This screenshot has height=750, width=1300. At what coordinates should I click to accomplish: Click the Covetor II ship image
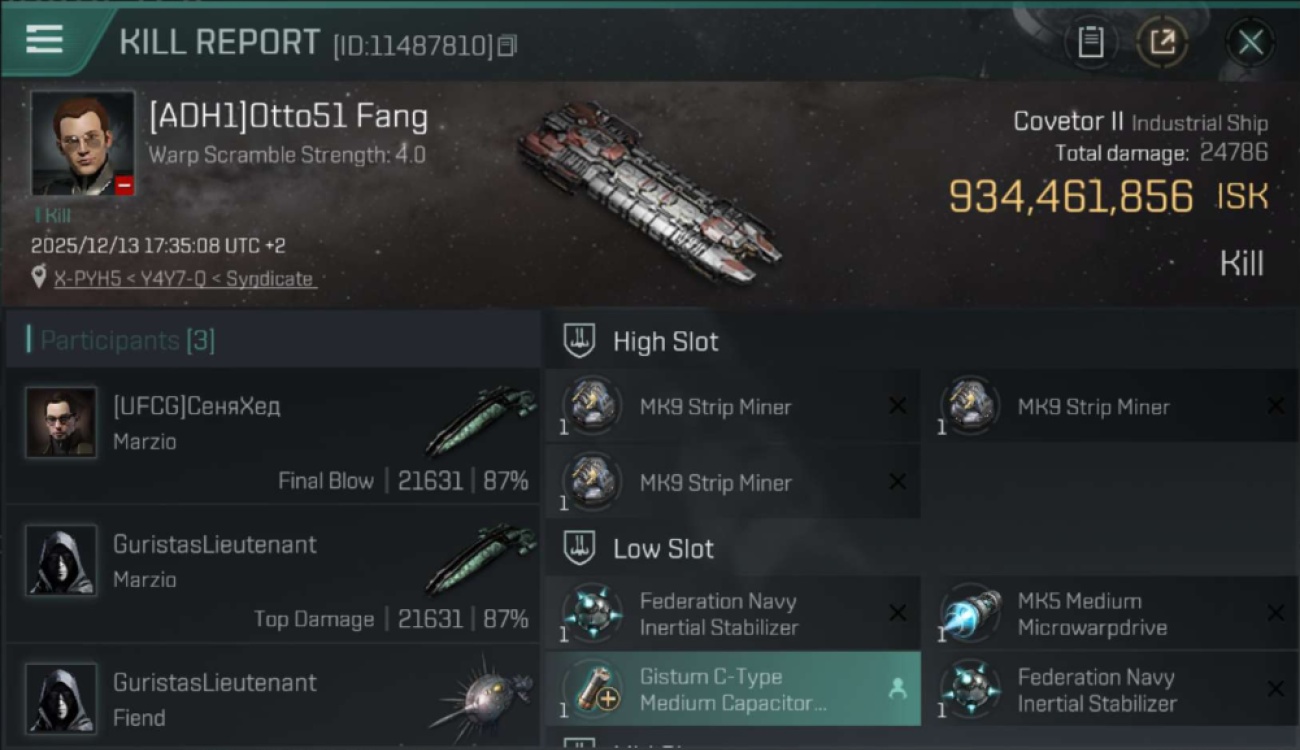(x=650, y=190)
